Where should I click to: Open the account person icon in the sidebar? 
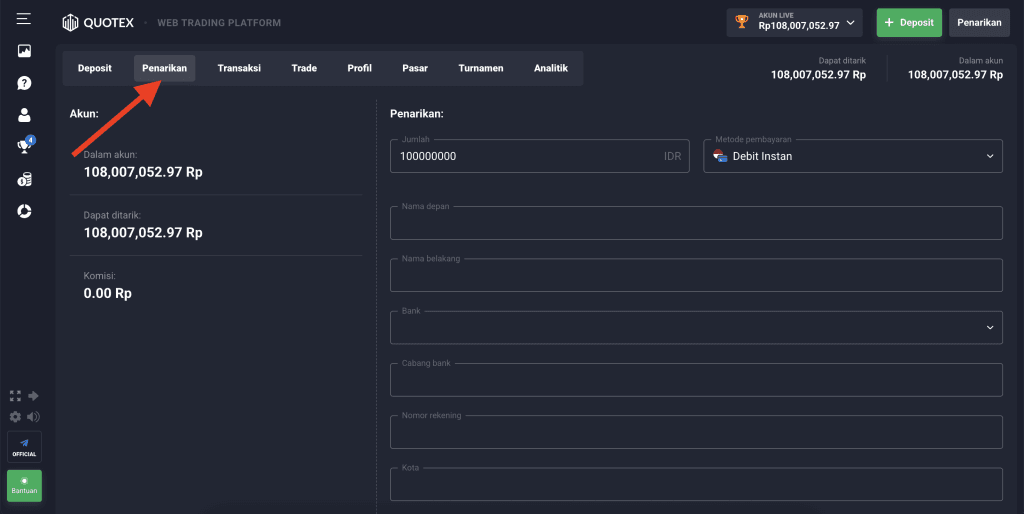(x=24, y=115)
